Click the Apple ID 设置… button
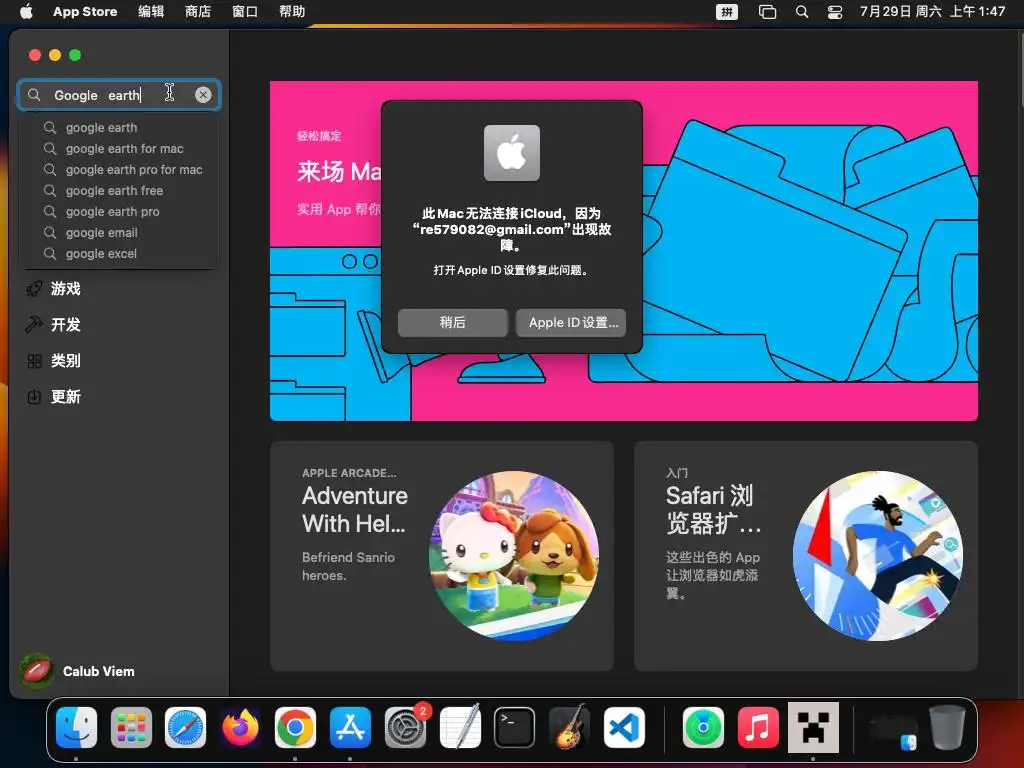Image resolution: width=1024 pixels, height=768 pixels. 571,323
